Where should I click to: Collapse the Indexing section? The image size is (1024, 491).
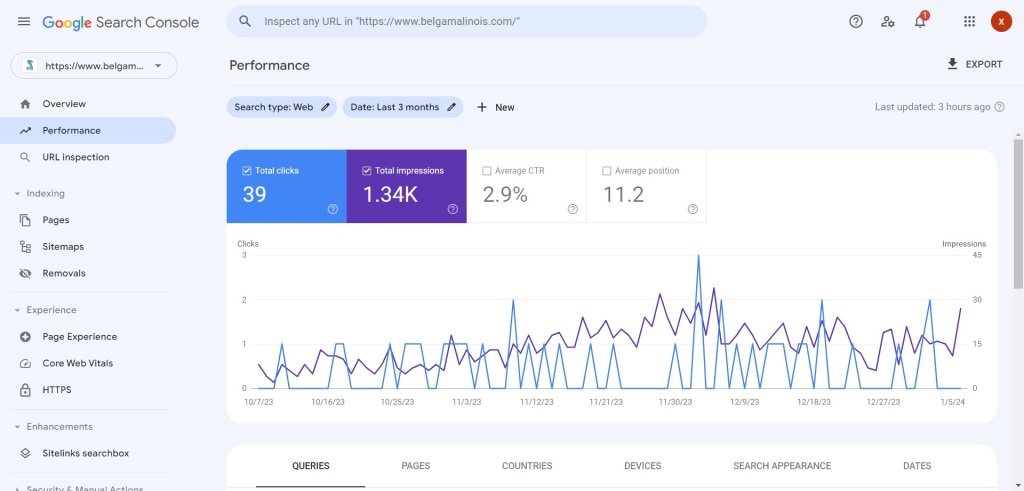17,194
